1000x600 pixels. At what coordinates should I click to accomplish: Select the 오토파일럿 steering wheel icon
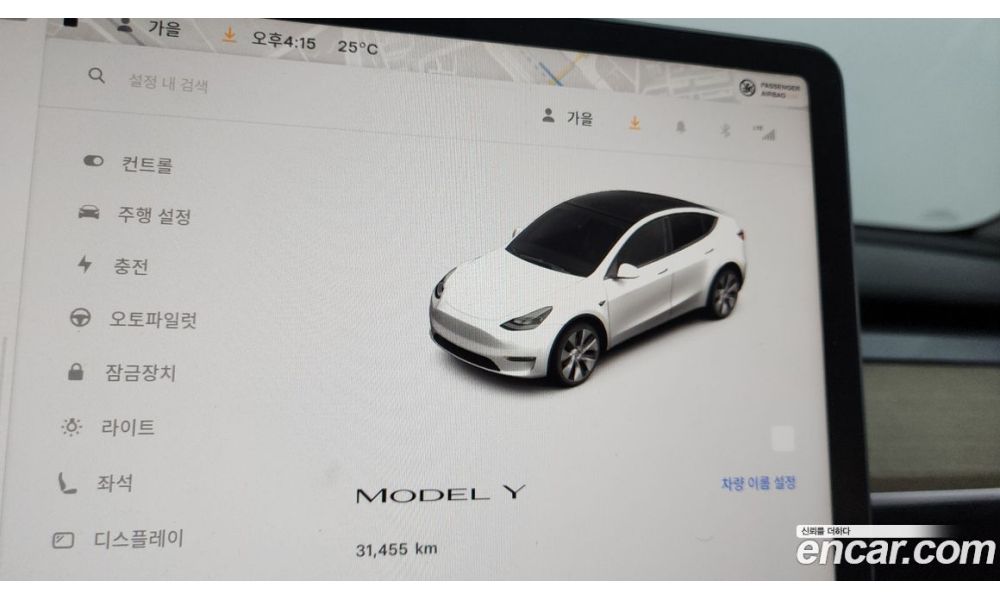pos(80,317)
